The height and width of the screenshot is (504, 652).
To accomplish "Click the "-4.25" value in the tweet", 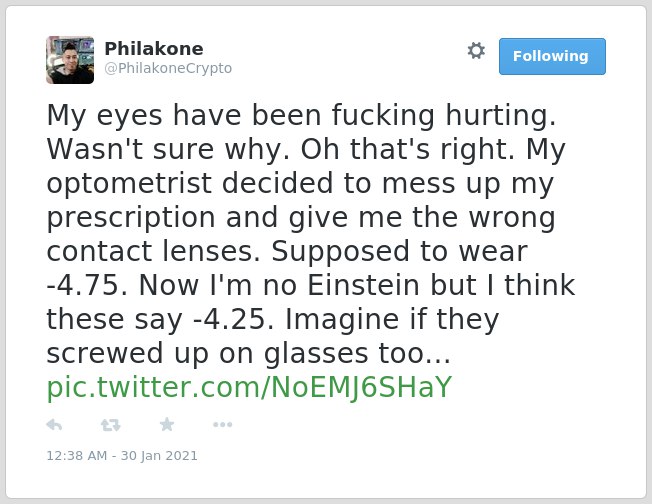I will click(x=234, y=319).
